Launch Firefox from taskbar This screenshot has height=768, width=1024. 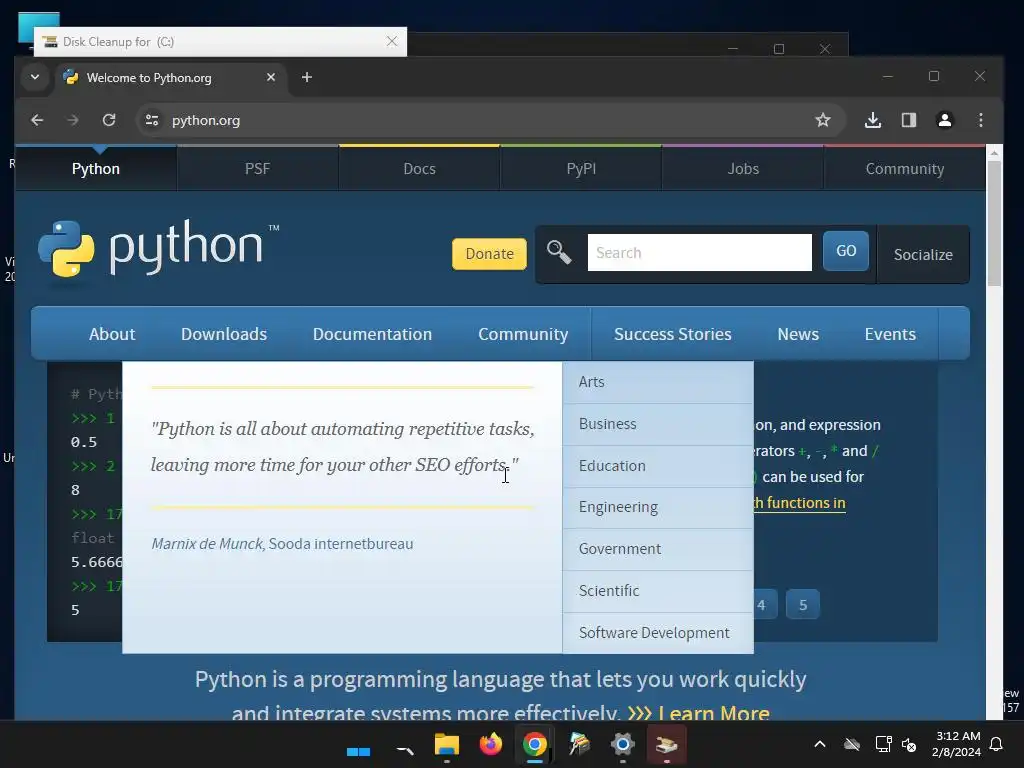click(x=491, y=744)
